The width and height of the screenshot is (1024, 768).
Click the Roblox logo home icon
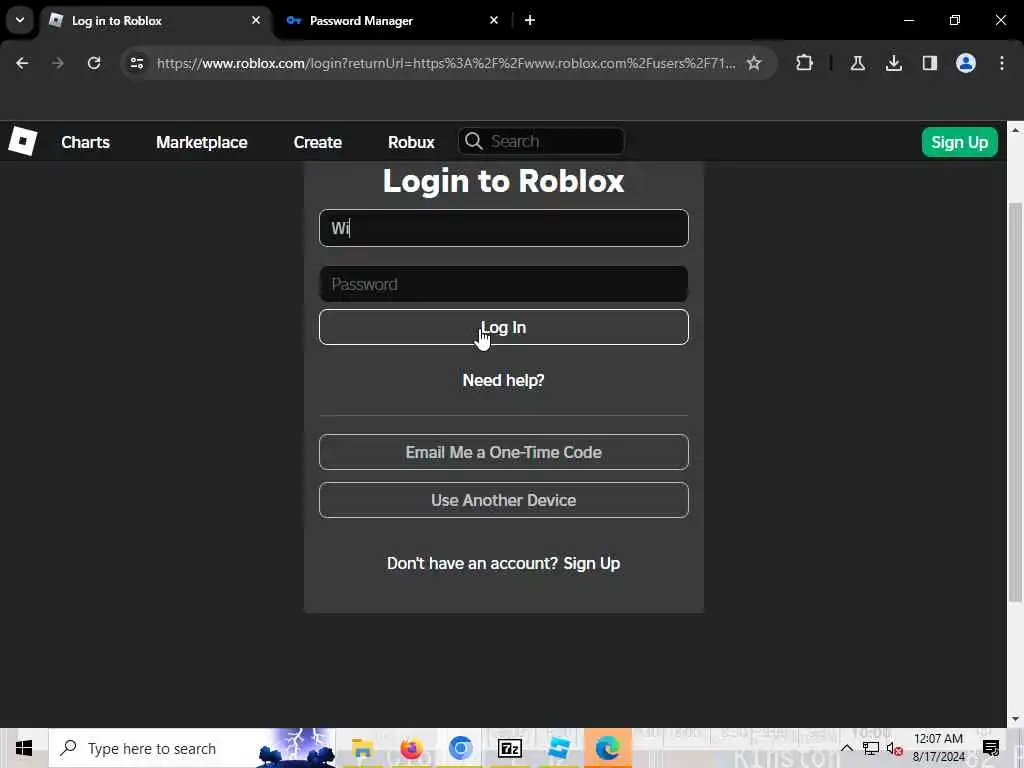[x=23, y=142]
